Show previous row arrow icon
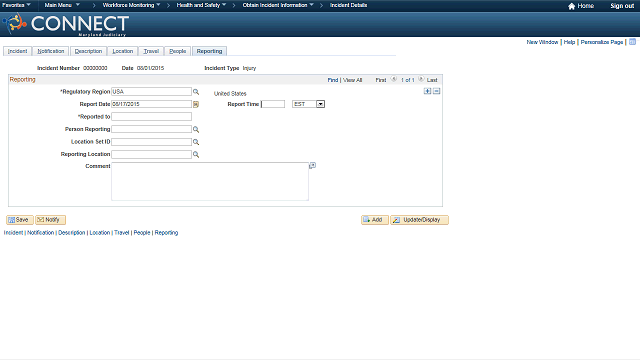 pos(394,79)
